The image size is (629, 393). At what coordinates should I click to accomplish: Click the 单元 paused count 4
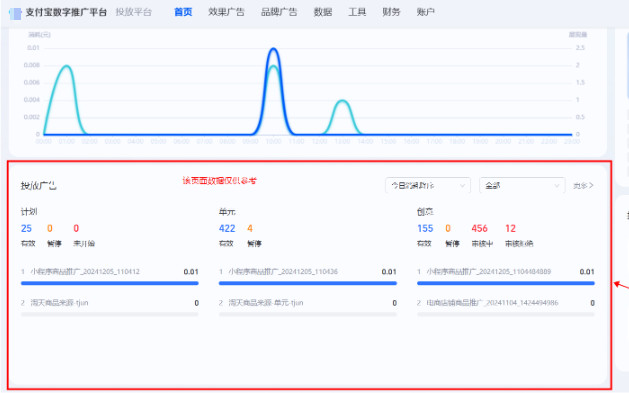(x=250, y=228)
